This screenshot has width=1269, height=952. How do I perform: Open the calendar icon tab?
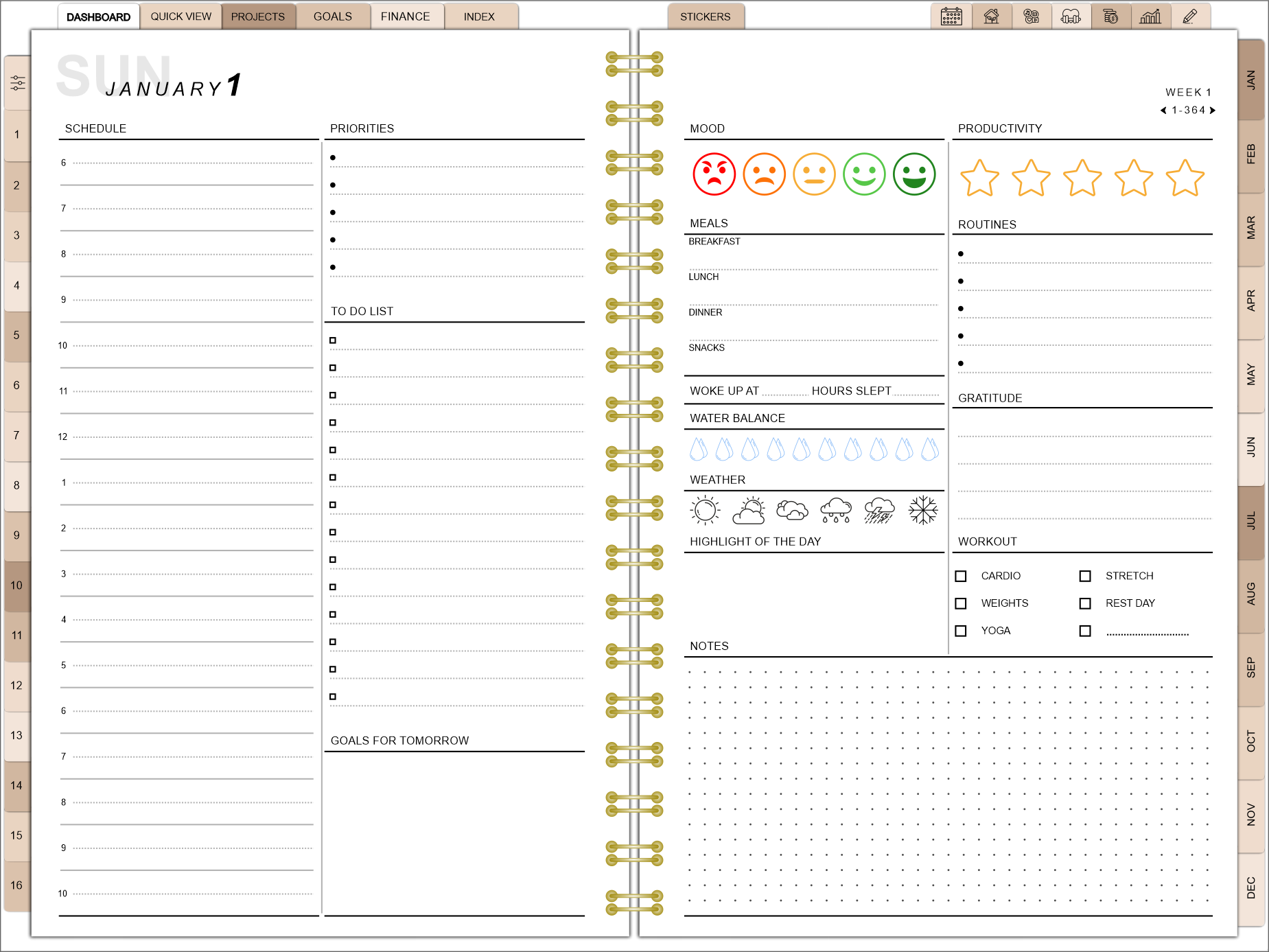pos(951,16)
